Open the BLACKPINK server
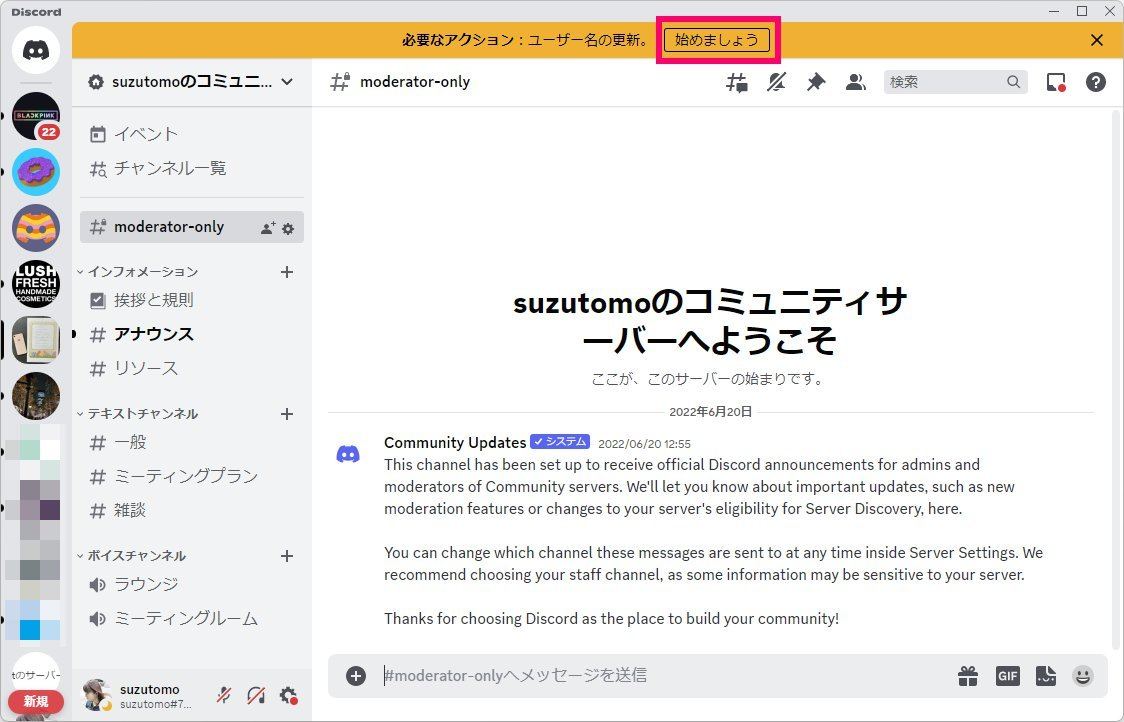 (36, 116)
